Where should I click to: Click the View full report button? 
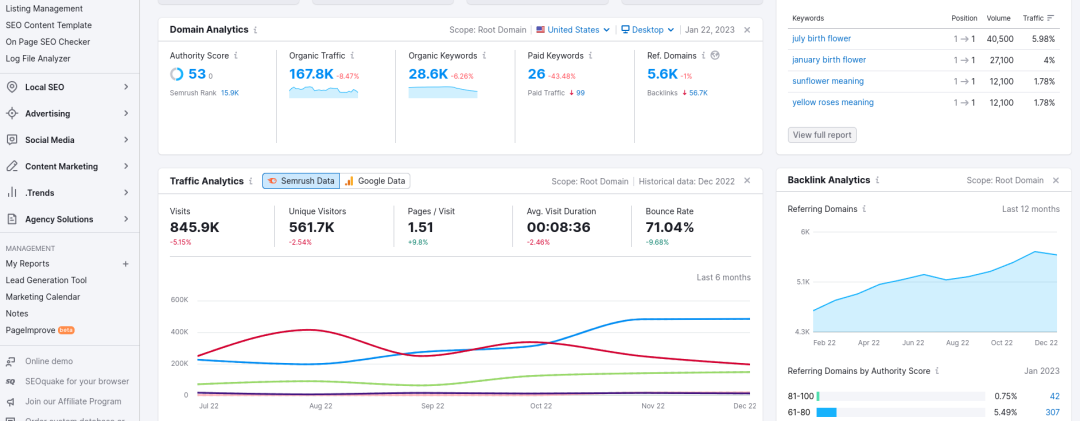click(822, 135)
